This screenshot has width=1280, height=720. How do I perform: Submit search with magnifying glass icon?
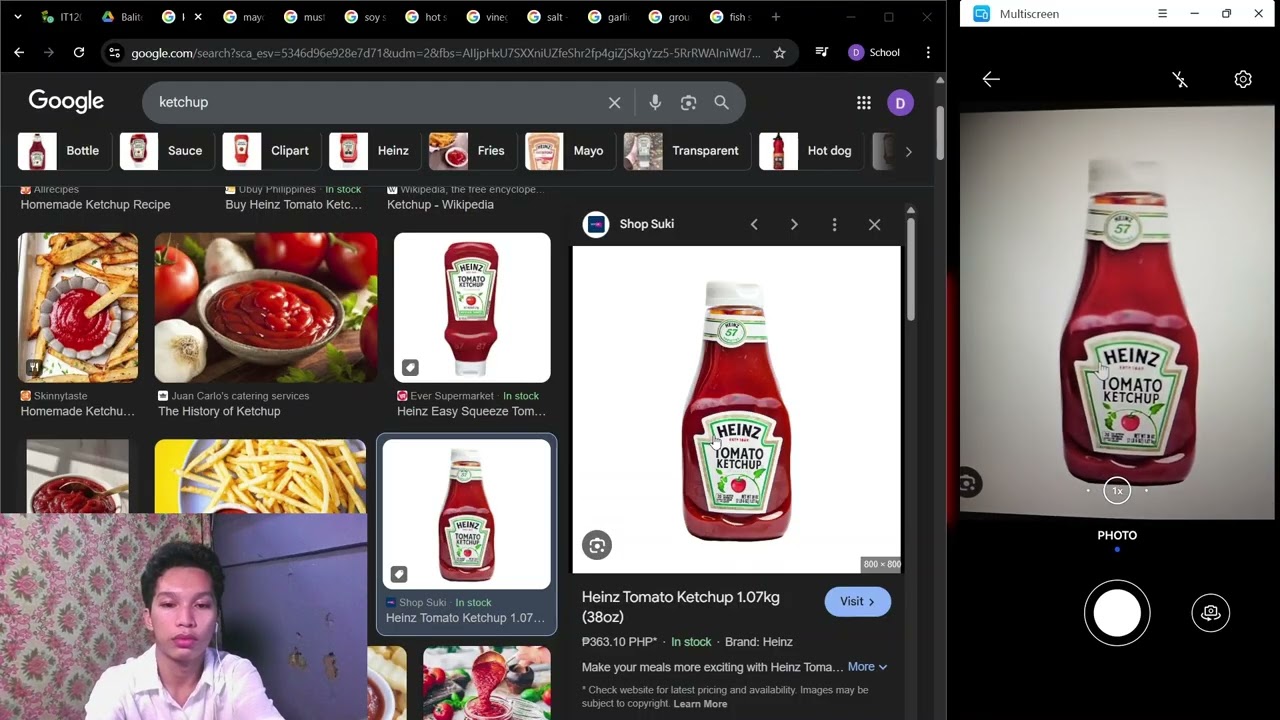click(721, 102)
